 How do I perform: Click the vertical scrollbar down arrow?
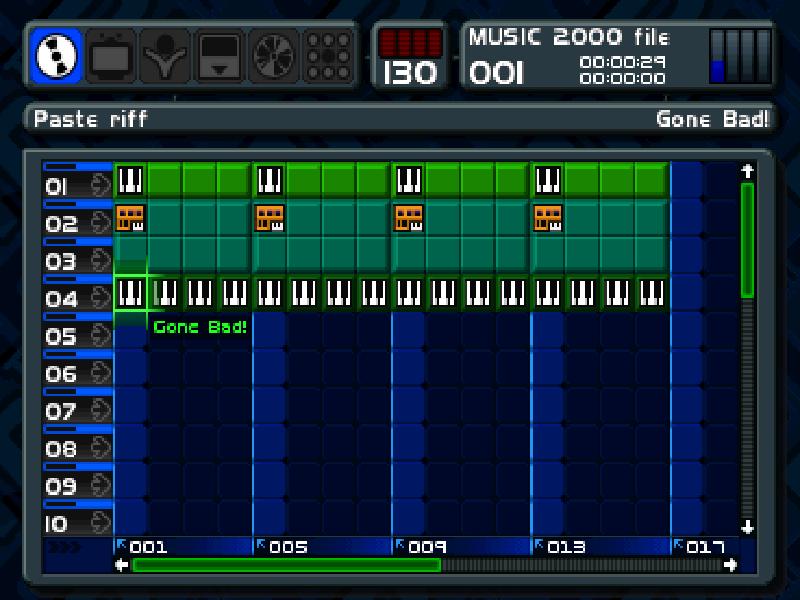[747, 527]
